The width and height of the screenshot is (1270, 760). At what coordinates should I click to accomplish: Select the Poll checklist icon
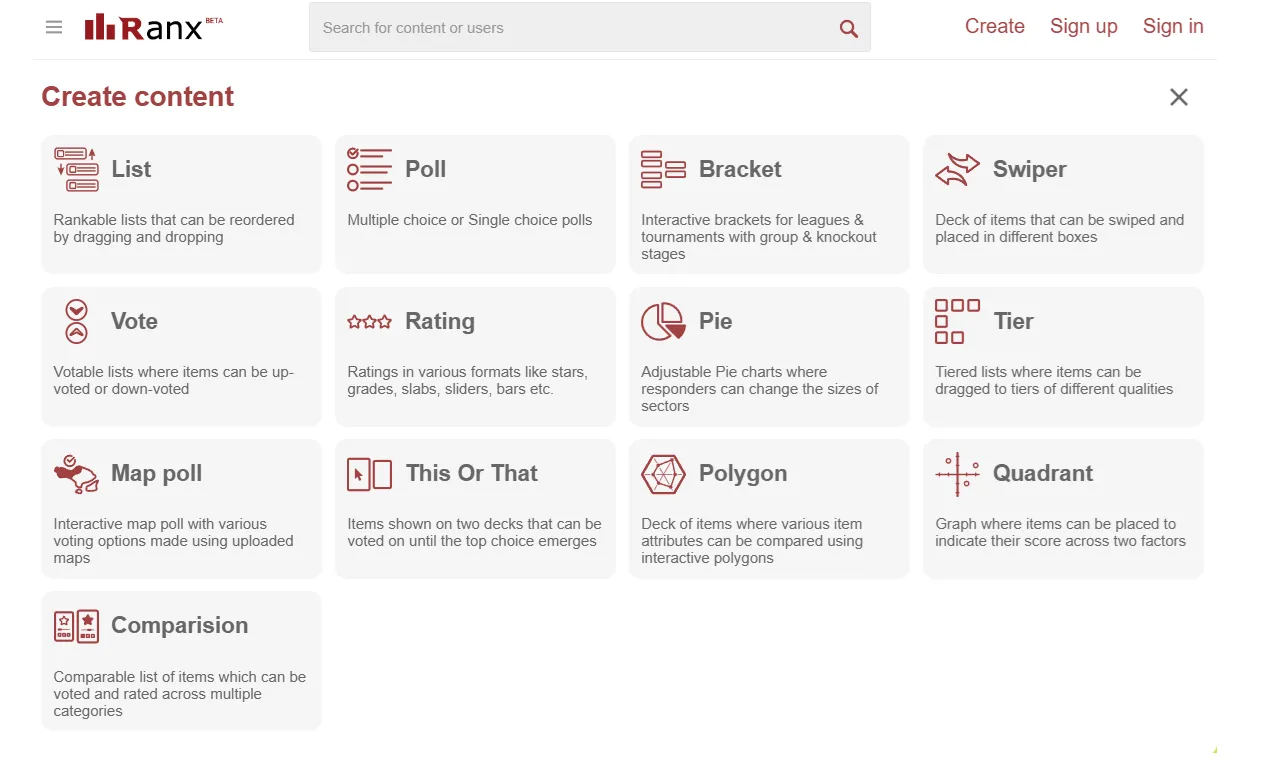point(369,169)
